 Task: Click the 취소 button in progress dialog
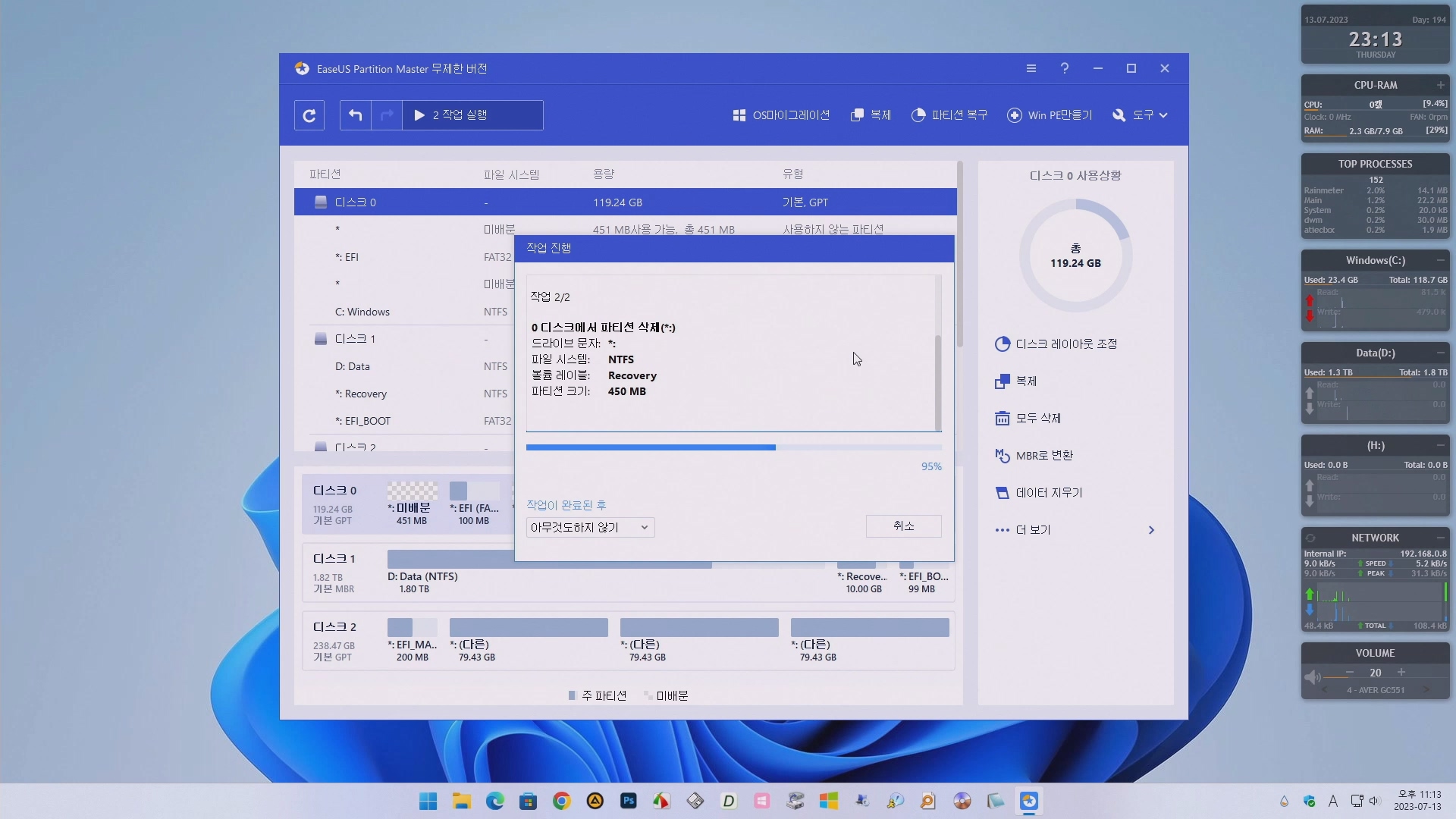click(903, 526)
